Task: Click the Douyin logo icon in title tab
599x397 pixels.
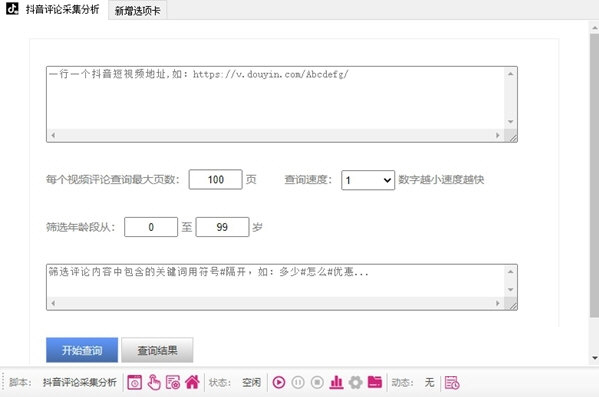Action: point(12,9)
